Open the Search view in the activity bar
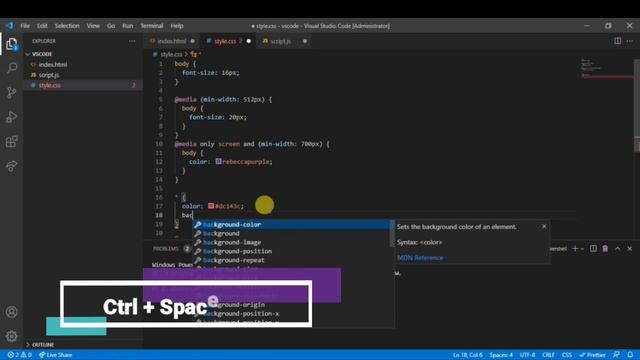640x360 pixels. (x=12, y=68)
